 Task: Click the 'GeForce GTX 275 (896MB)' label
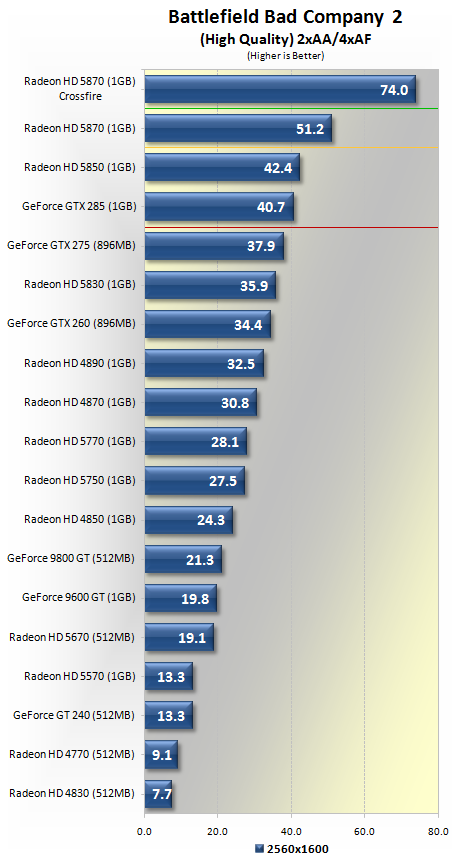[72, 245]
